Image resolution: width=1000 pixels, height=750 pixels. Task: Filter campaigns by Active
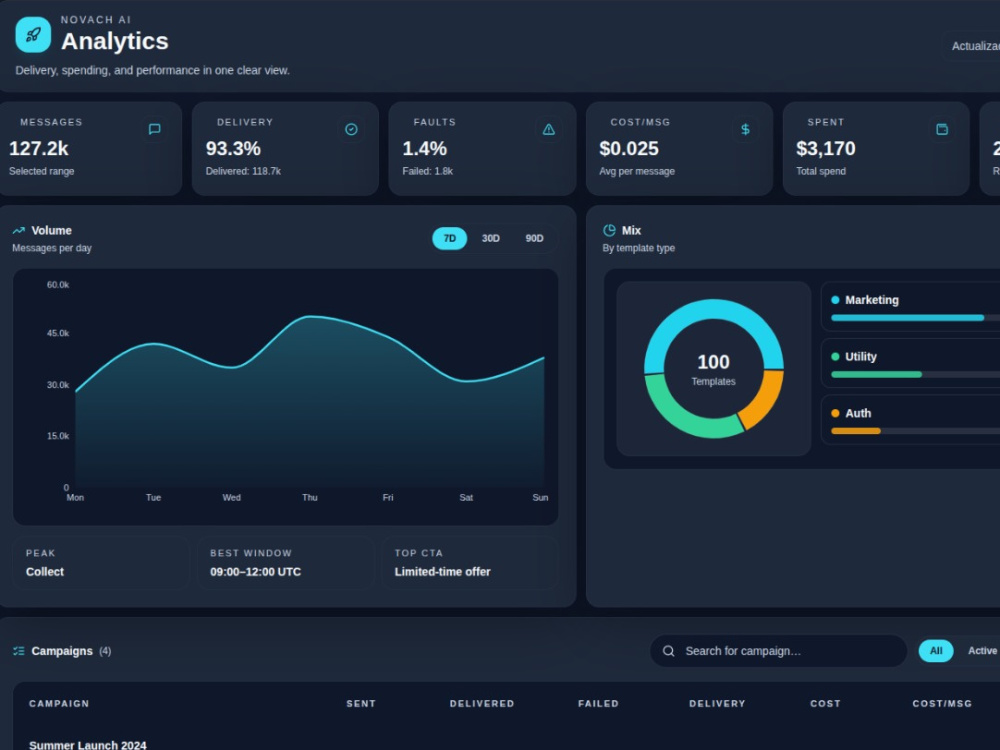pos(982,651)
